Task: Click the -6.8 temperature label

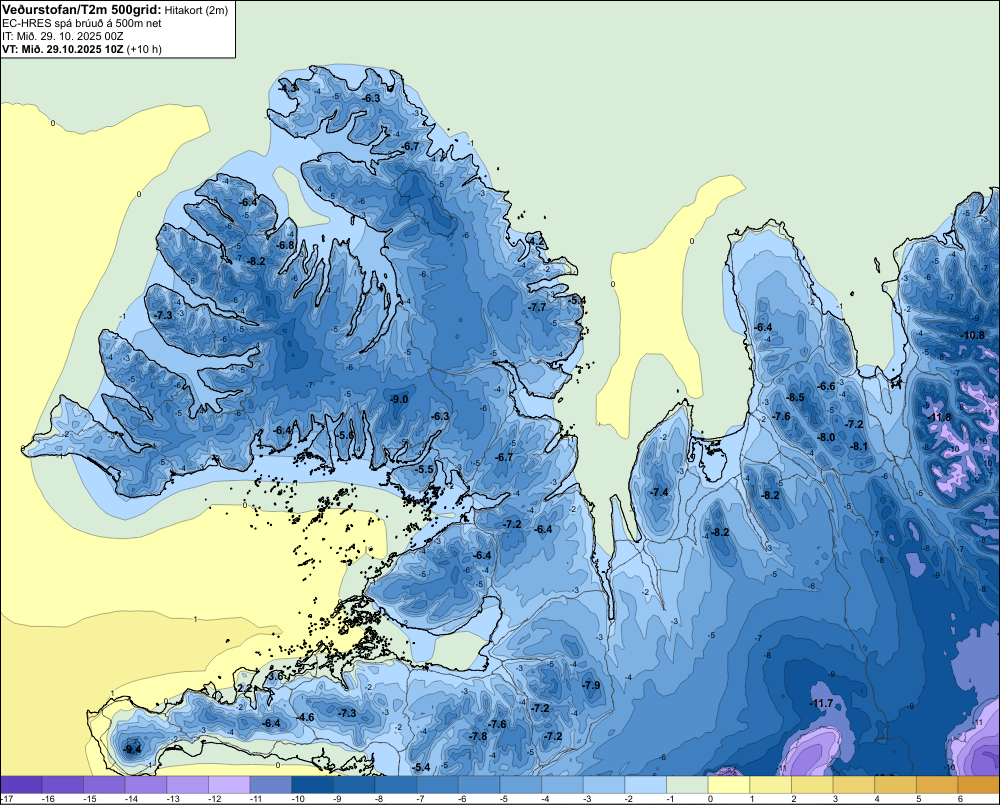Action: 286,245
